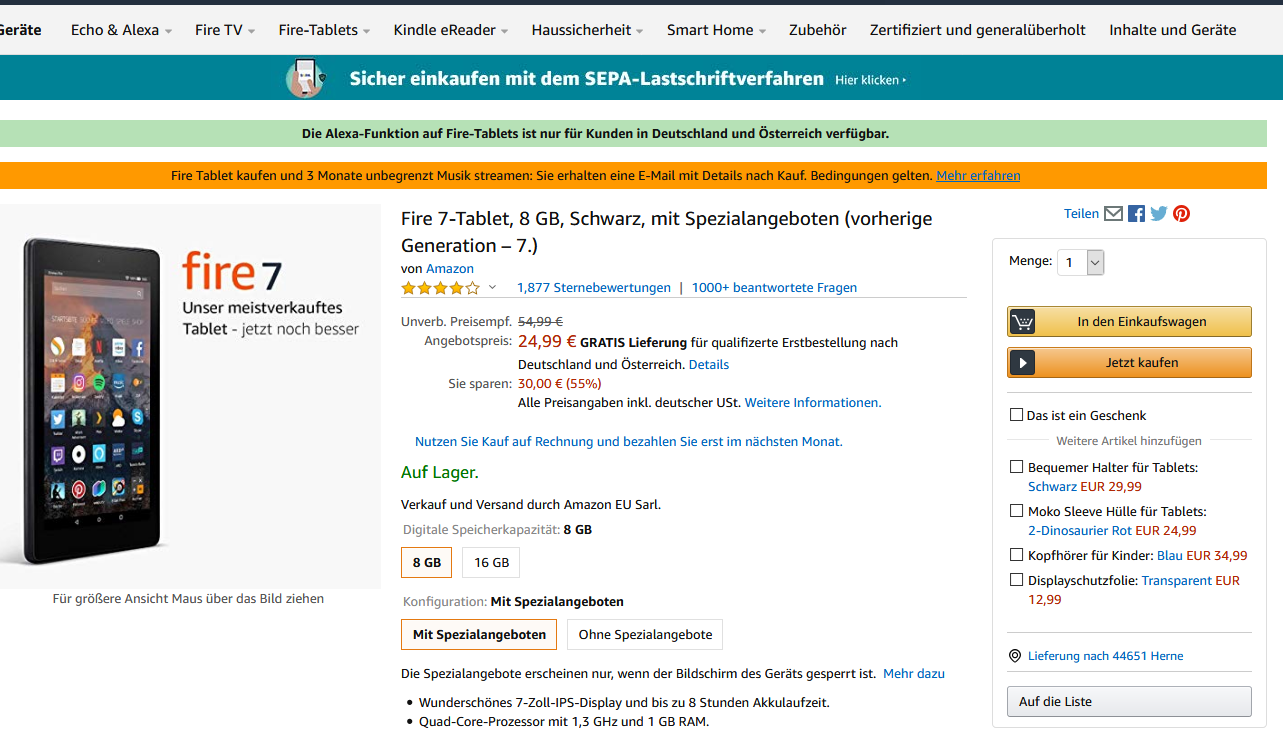Click the play arrow icon on Jetzt kaufen
This screenshot has height=734, width=1283.
(1022, 363)
